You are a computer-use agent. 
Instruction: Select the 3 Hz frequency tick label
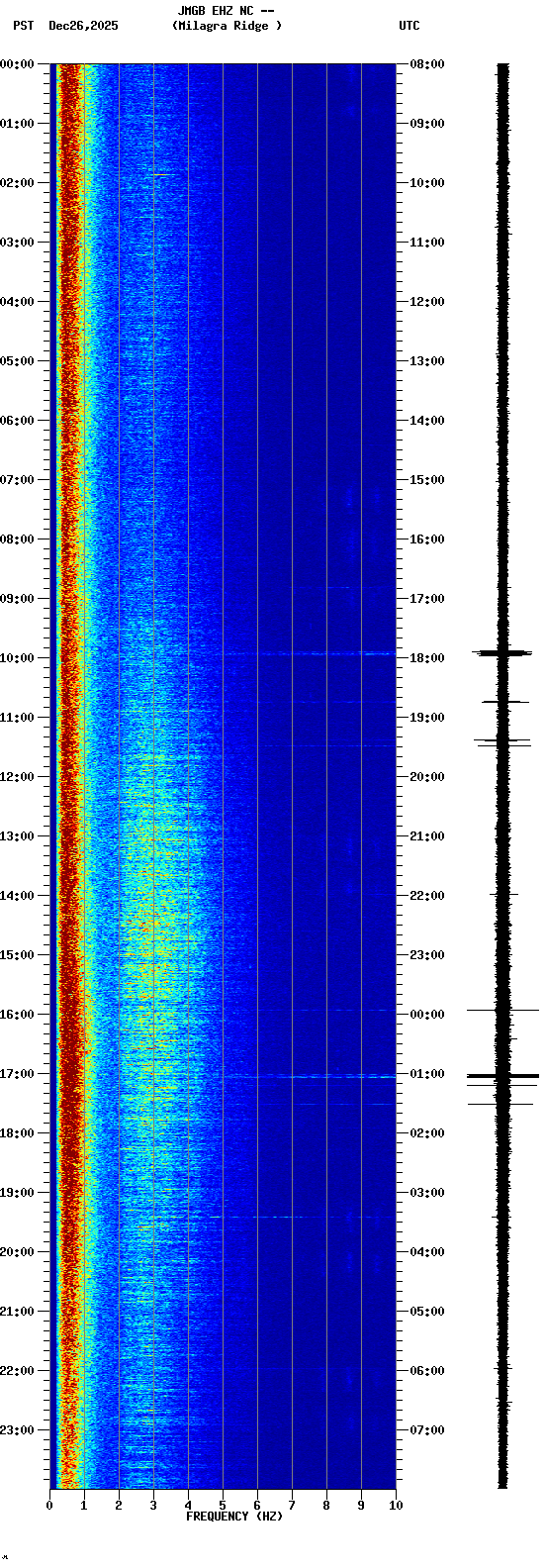coord(153,1506)
